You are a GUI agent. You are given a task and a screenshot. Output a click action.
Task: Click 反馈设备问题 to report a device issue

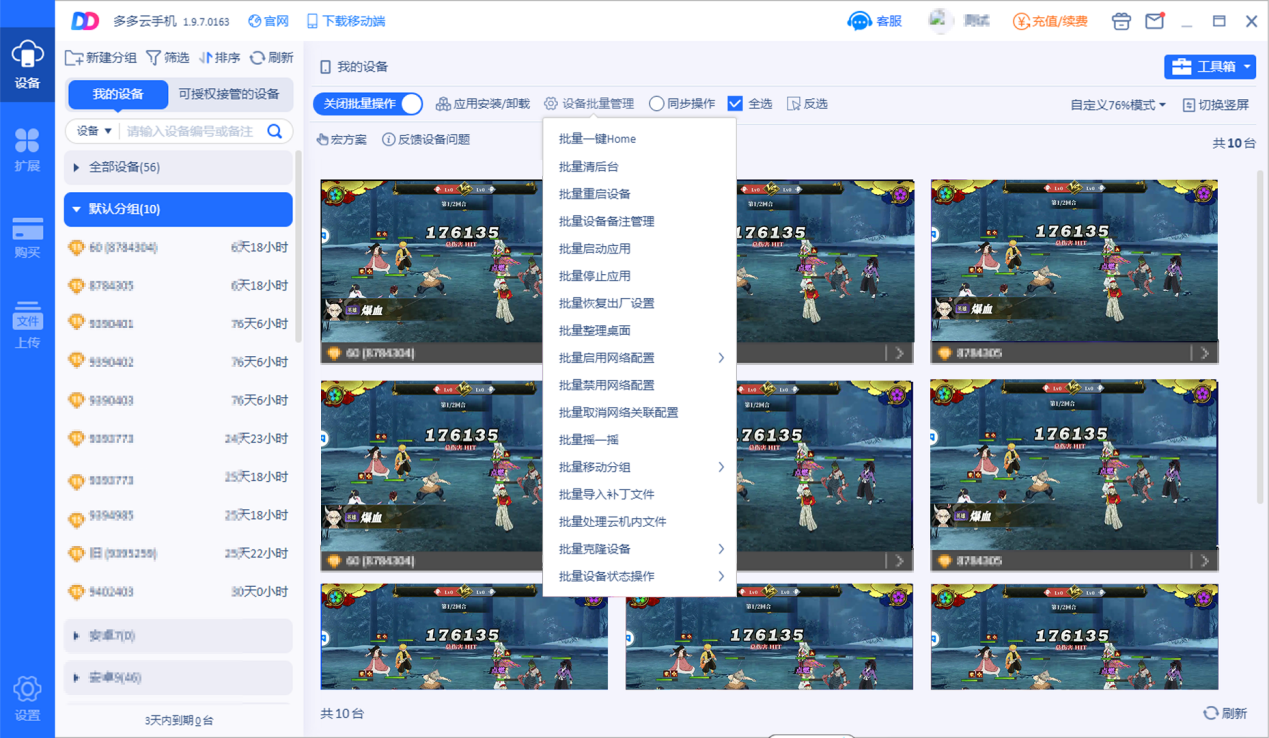click(426, 140)
